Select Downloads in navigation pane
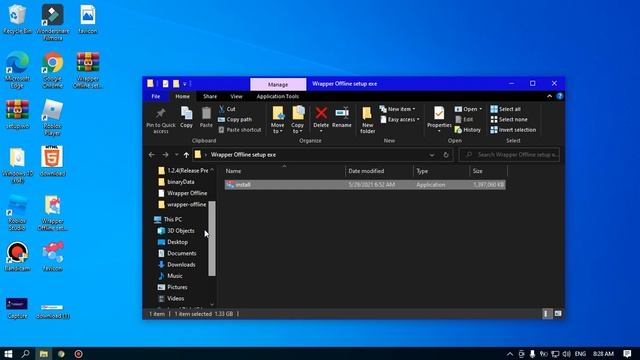640x360 pixels. tap(176, 265)
